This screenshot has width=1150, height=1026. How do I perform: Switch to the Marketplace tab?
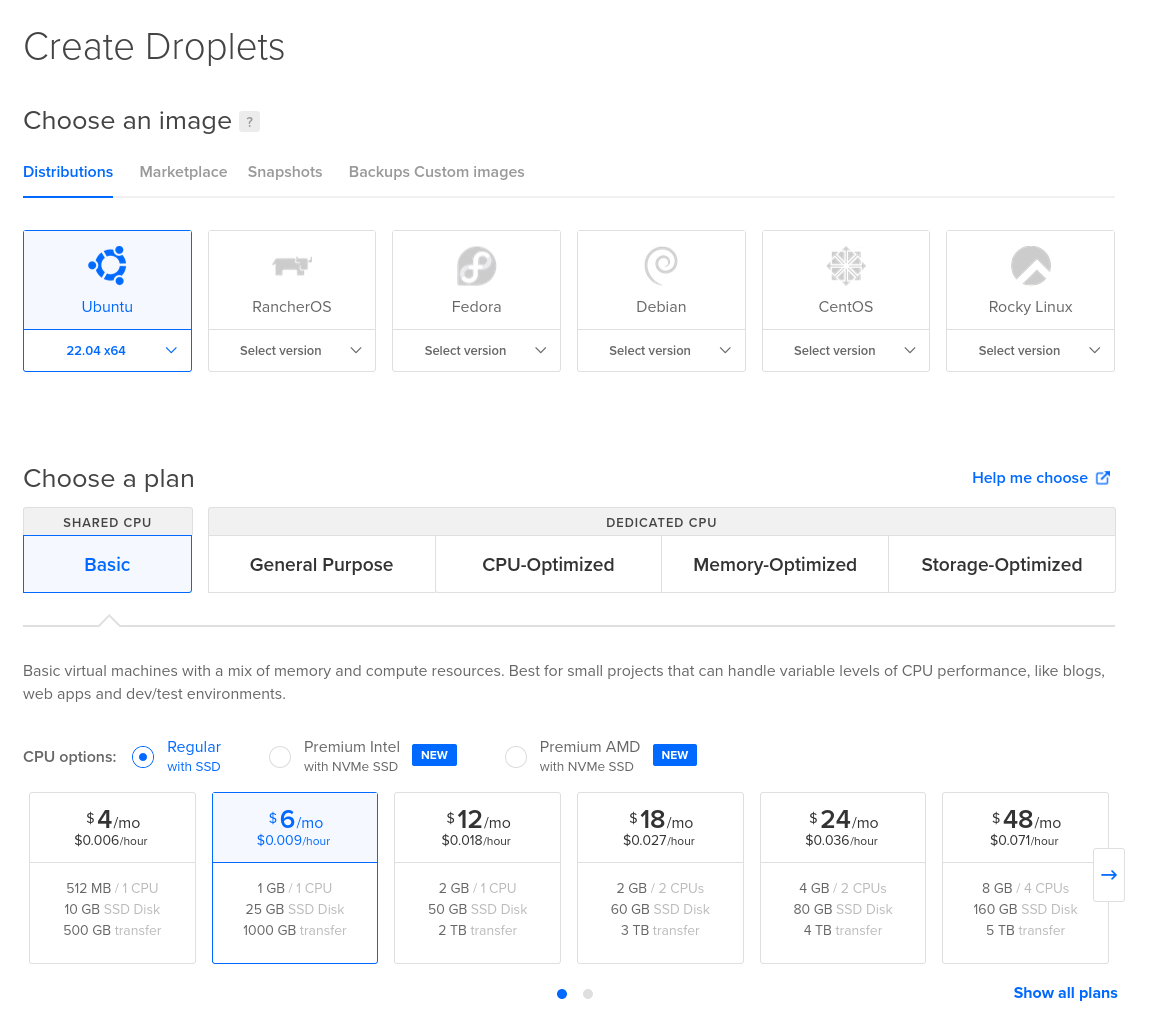[183, 172]
